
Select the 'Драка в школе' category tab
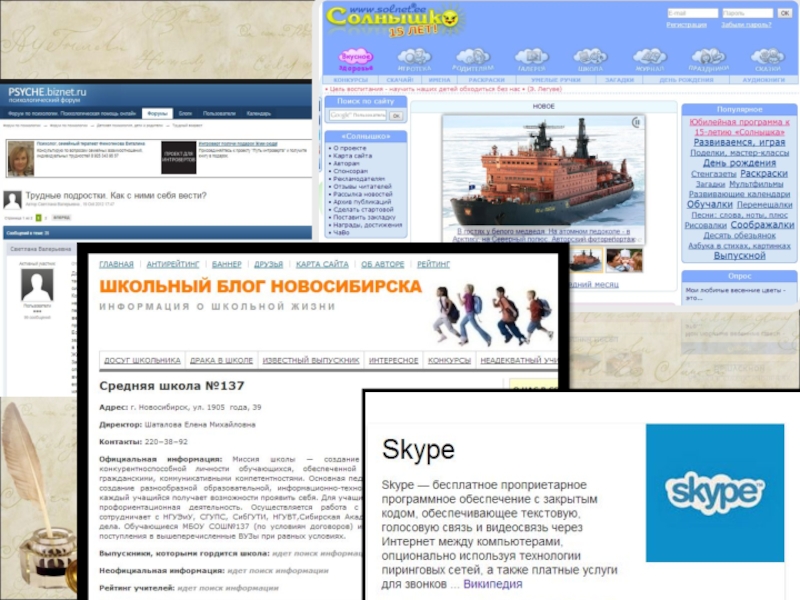(221, 360)
